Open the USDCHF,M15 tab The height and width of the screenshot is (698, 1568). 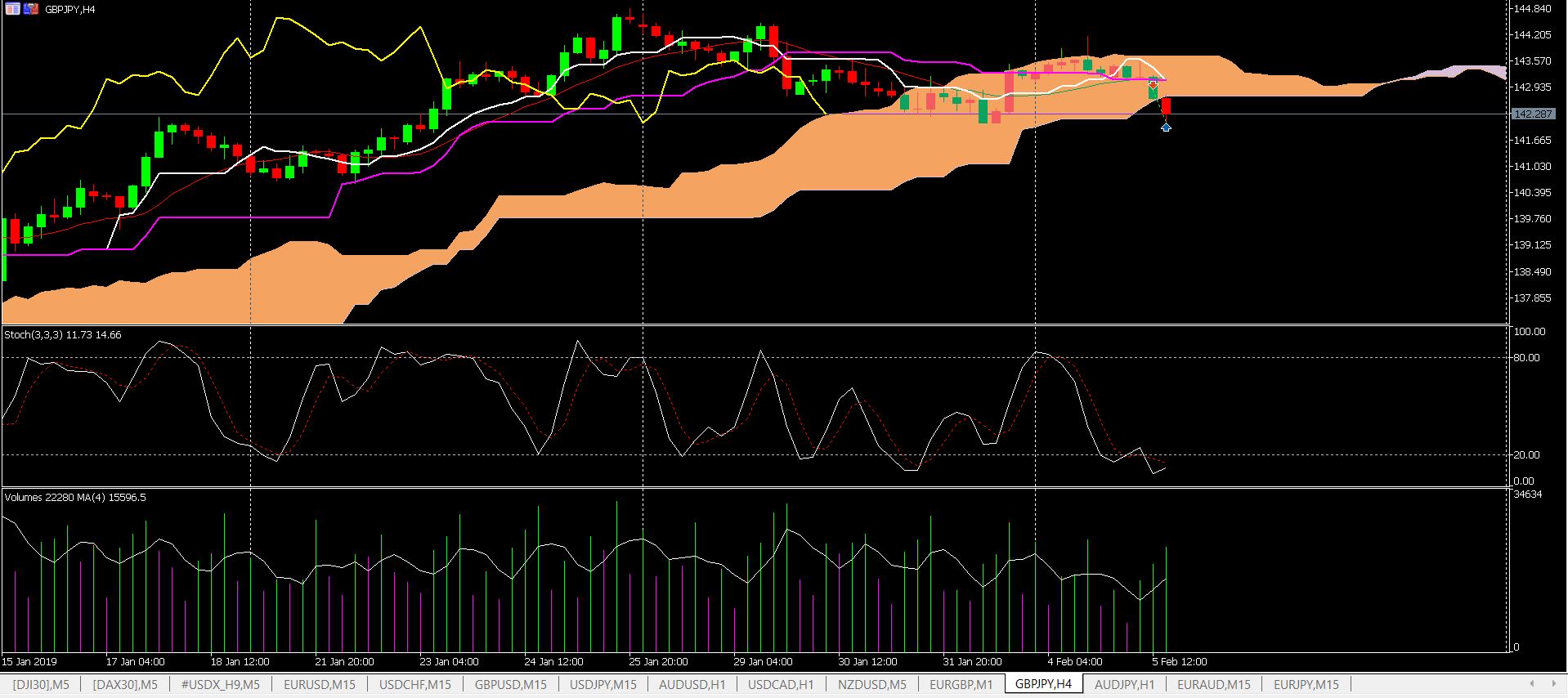click(415, 684)
